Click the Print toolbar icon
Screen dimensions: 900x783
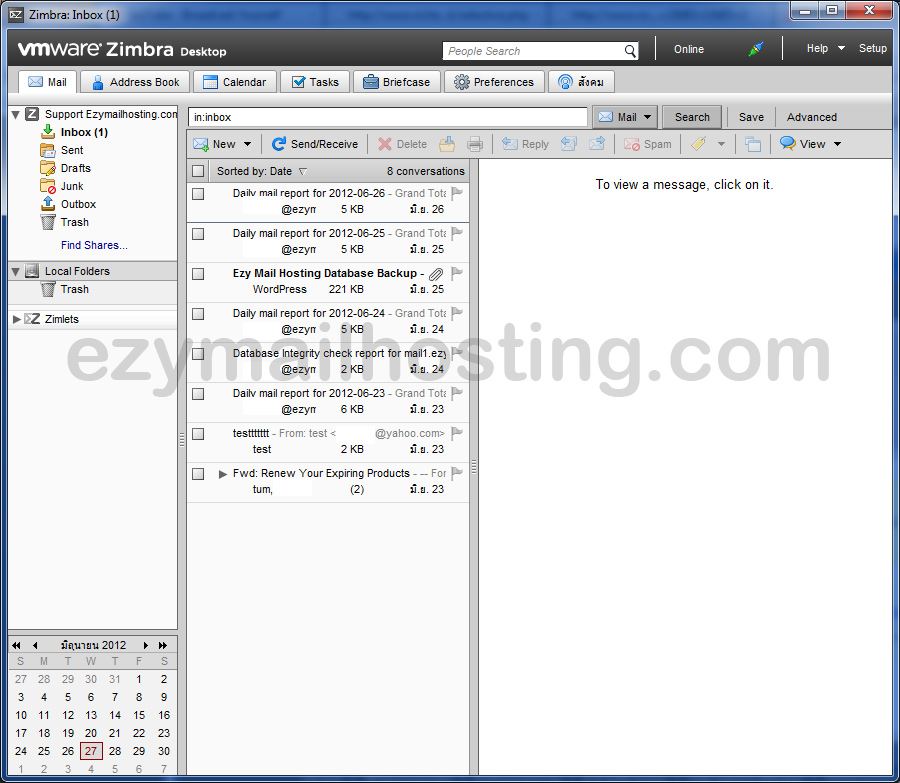pyautogui.click(x=475, y=144)
